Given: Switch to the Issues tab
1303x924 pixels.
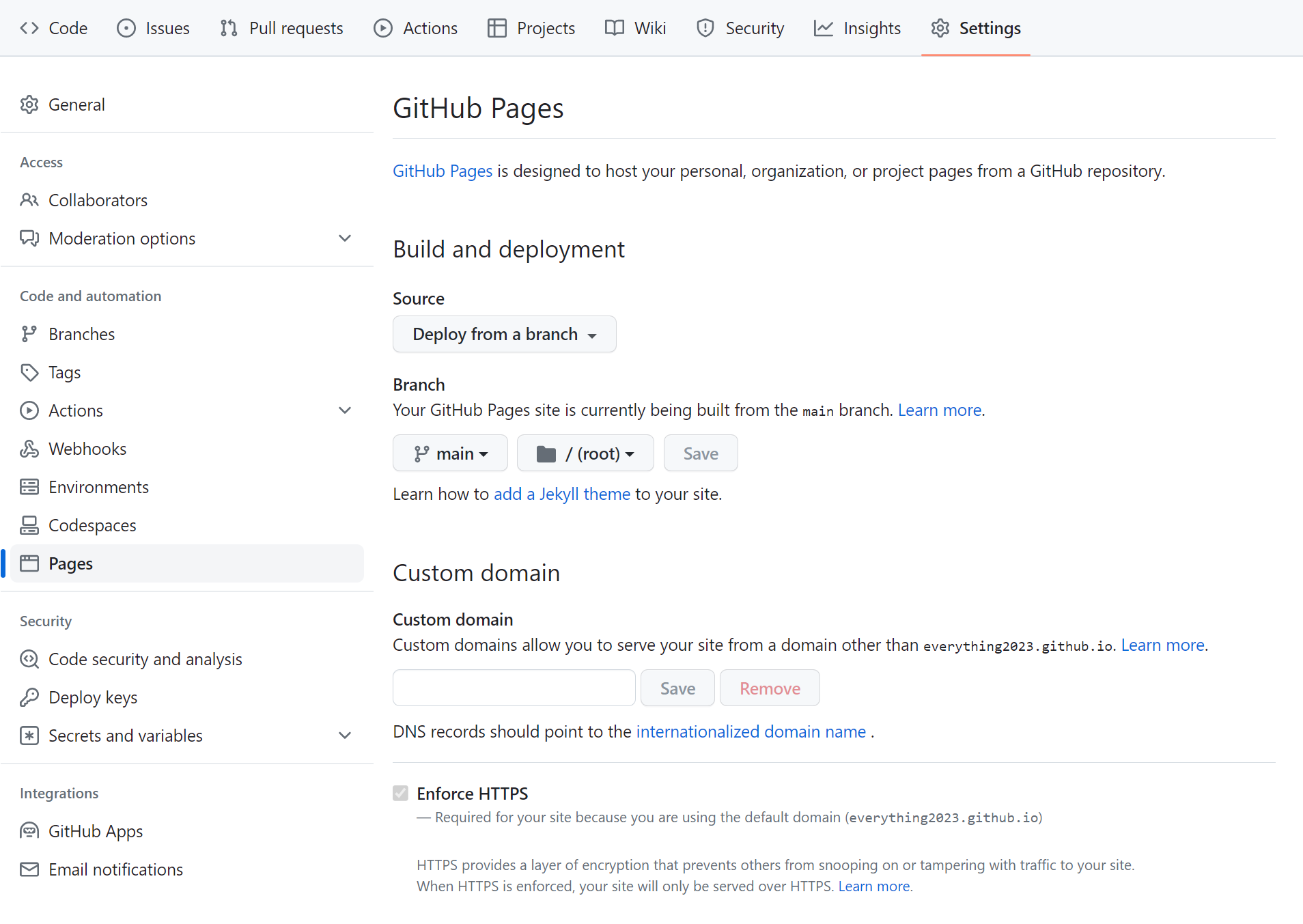Looking at the screenshot, I should tap(154, 28).
